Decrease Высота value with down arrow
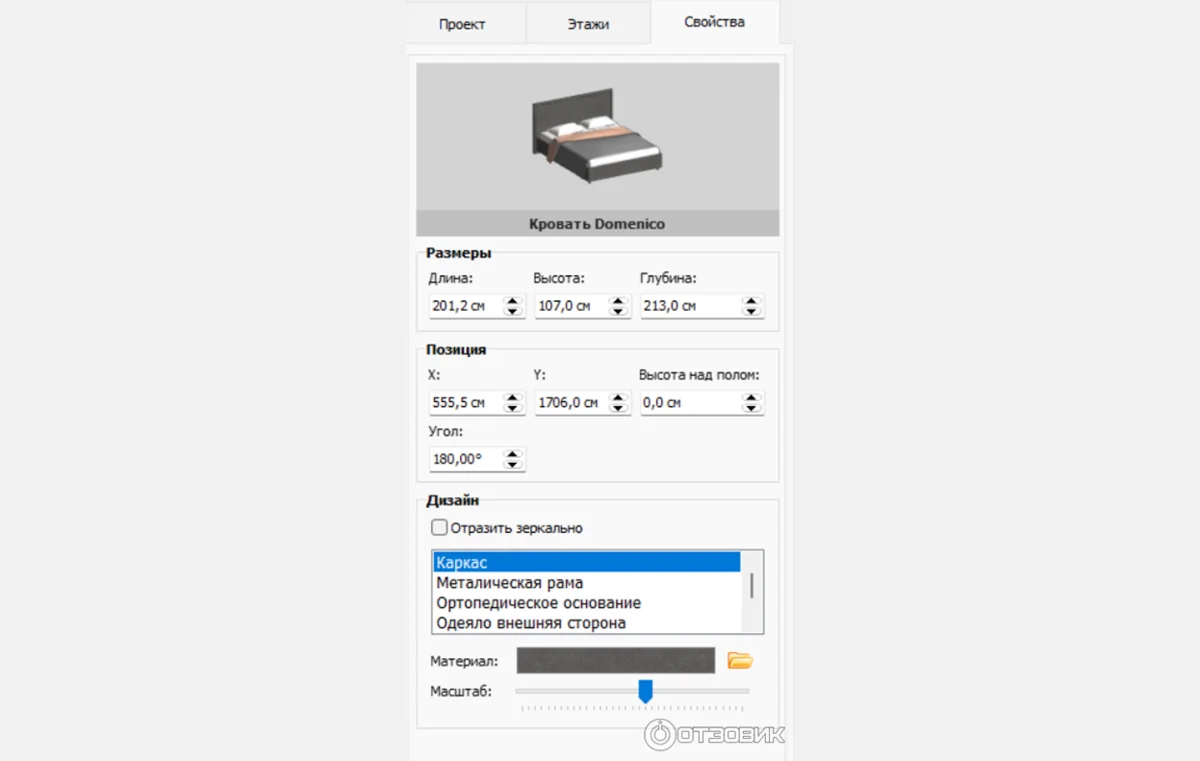 click(x=619, y=311)
